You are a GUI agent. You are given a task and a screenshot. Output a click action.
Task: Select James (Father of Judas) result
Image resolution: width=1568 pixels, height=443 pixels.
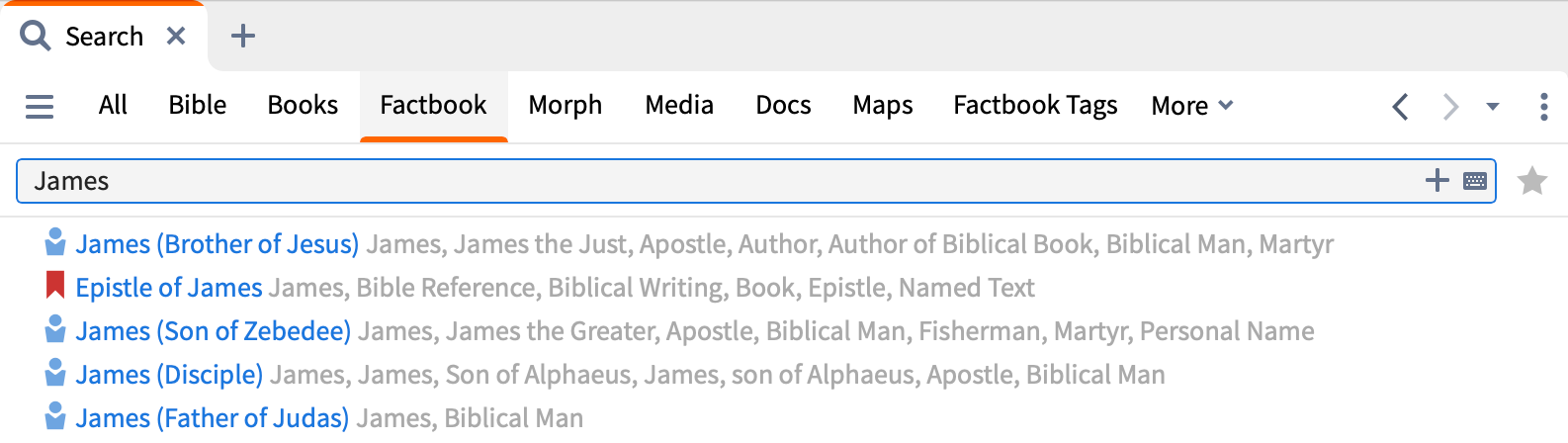pos(212,418)
